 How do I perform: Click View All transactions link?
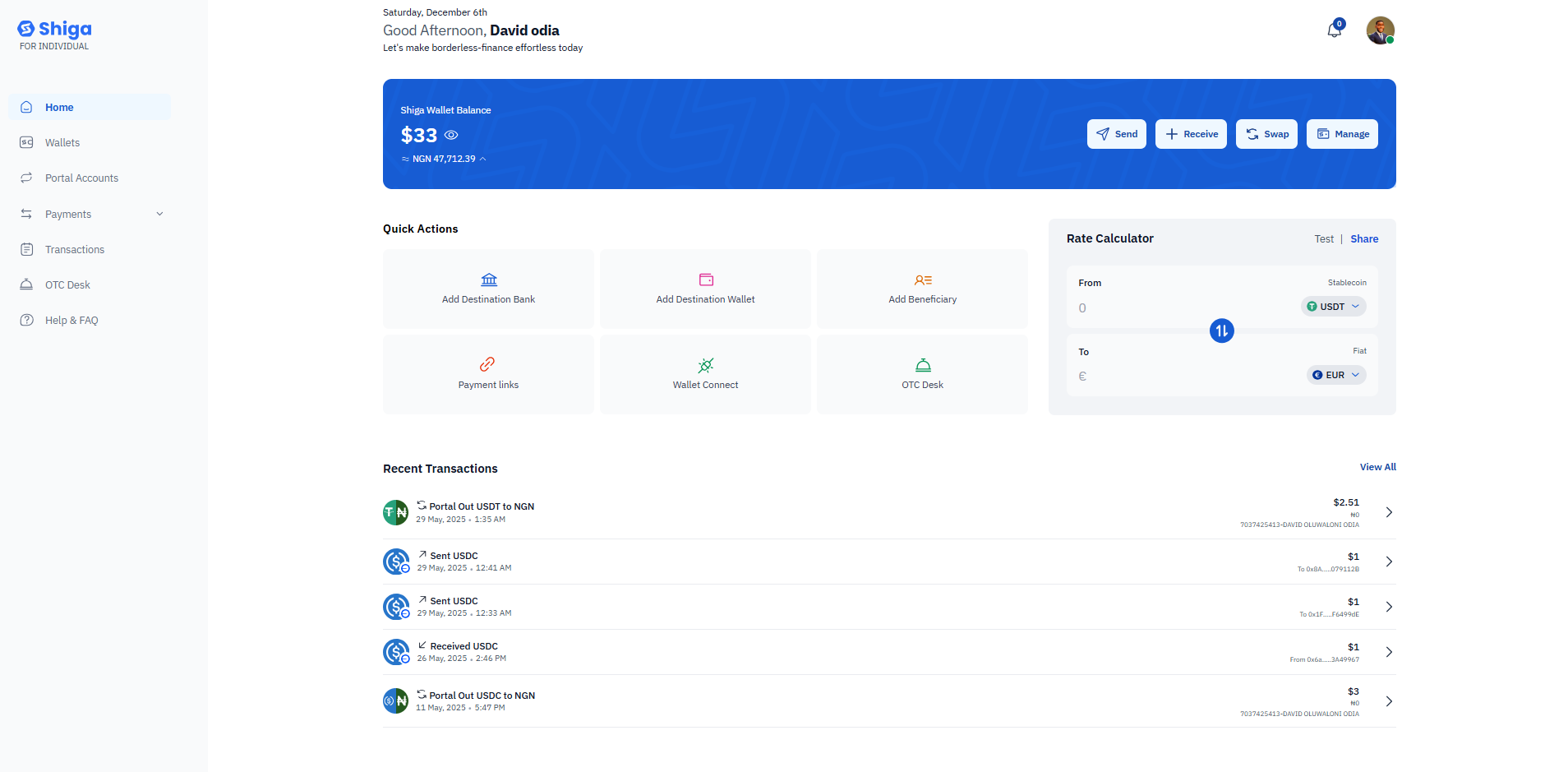point(1377,467)
